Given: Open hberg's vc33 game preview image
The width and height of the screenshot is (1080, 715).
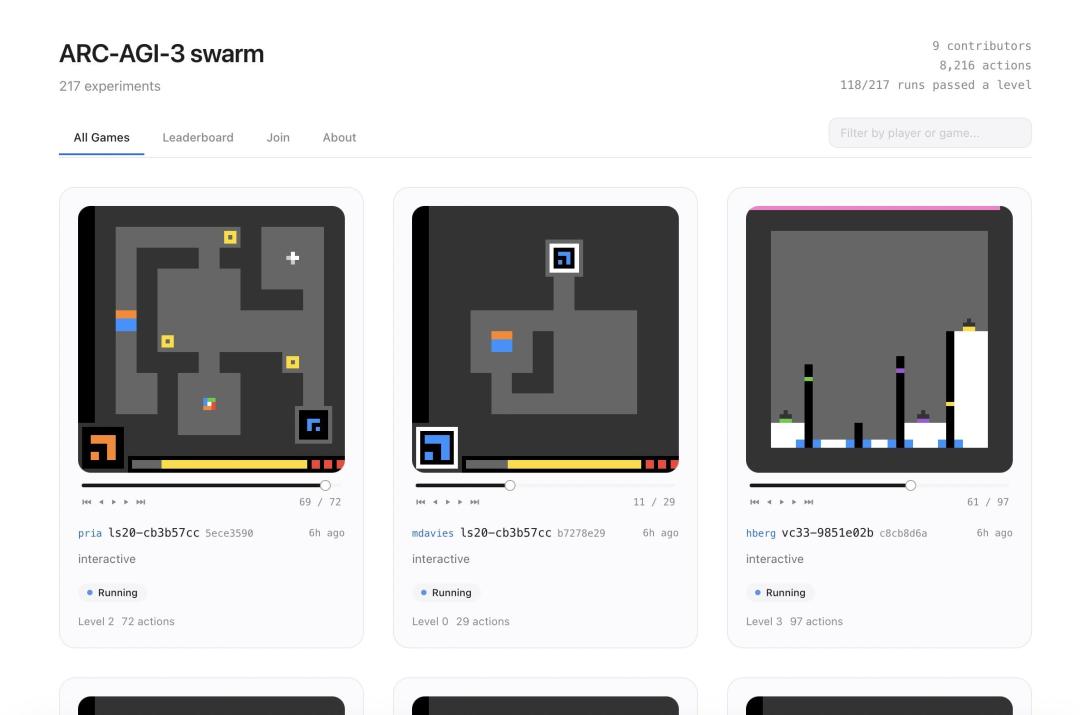Looking at the screenshot, I should (x=879, y=339).
